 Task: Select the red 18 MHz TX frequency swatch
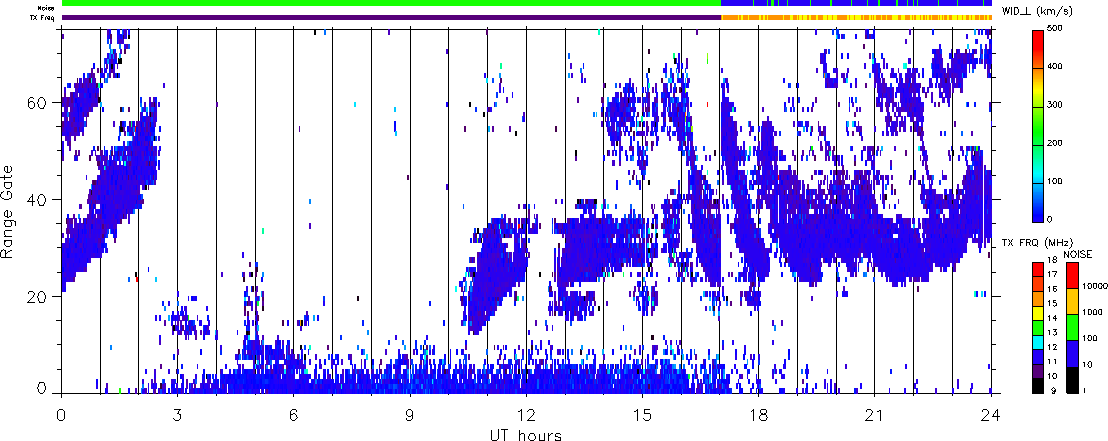(1040, 267)
